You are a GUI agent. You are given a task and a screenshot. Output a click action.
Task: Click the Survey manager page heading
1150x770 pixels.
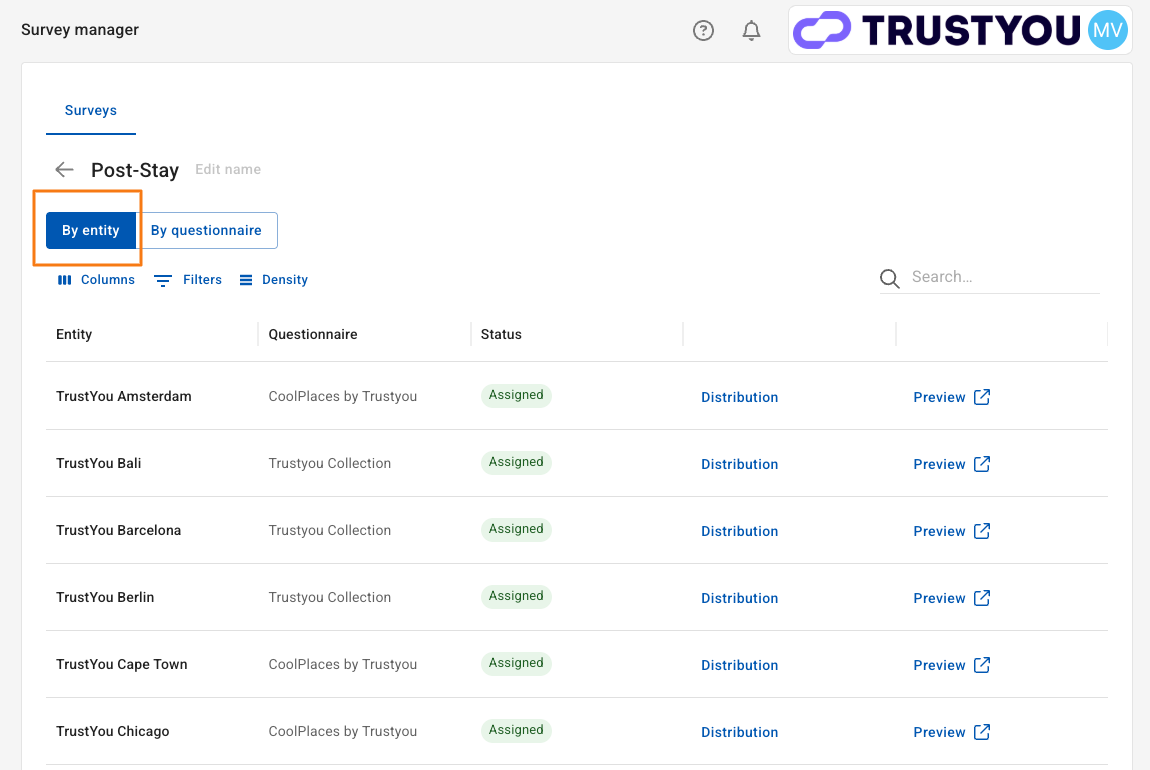point(80,30)
